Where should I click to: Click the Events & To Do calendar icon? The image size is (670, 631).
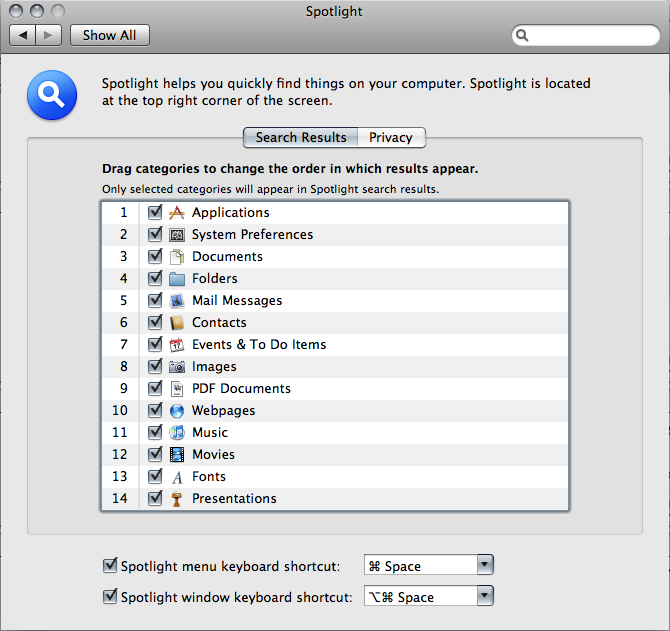[176, 345]
